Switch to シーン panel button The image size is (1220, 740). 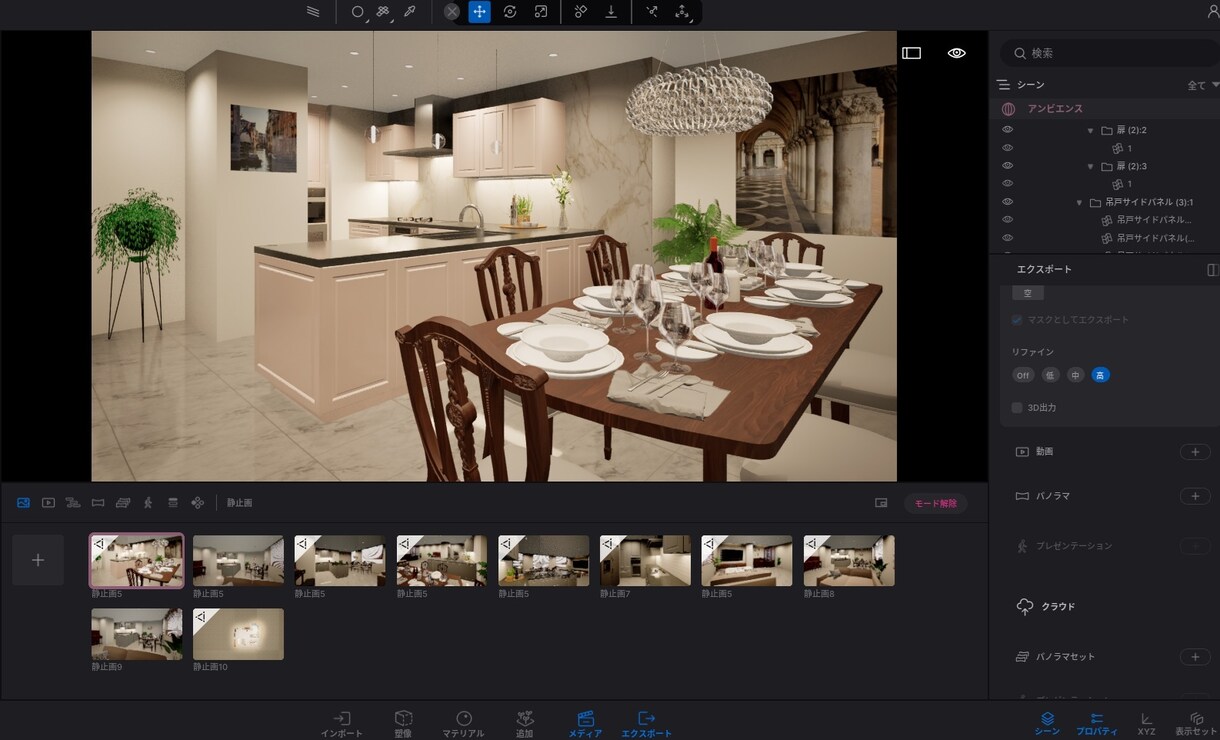pos(1047,724)
